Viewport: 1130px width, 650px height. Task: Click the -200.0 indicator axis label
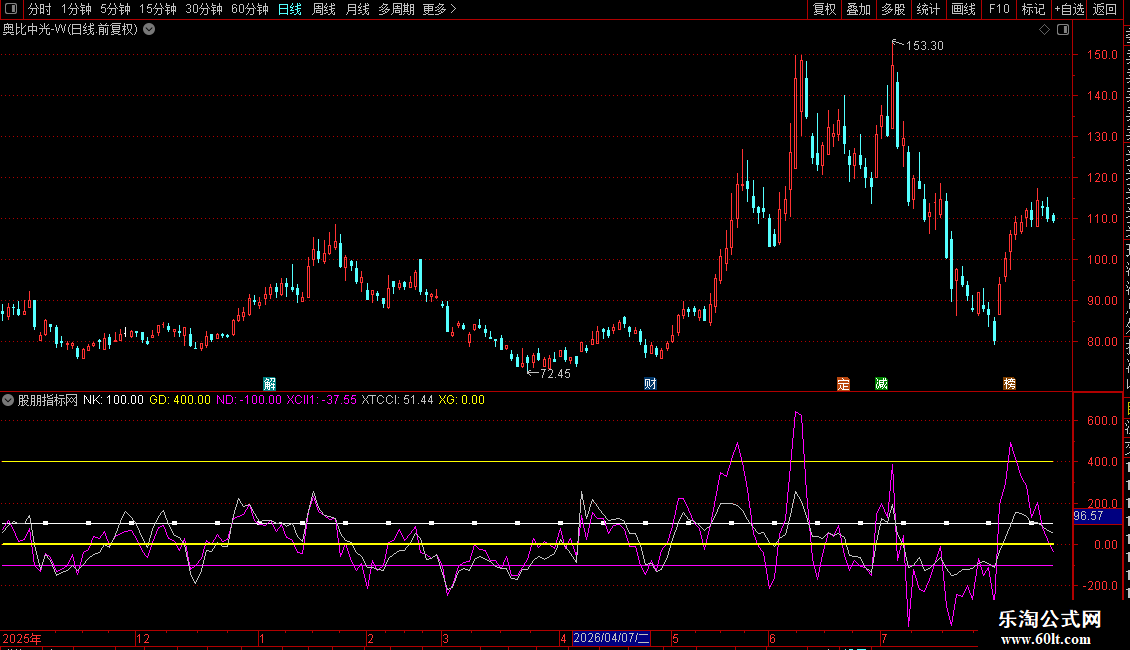tap(1100, 586)
